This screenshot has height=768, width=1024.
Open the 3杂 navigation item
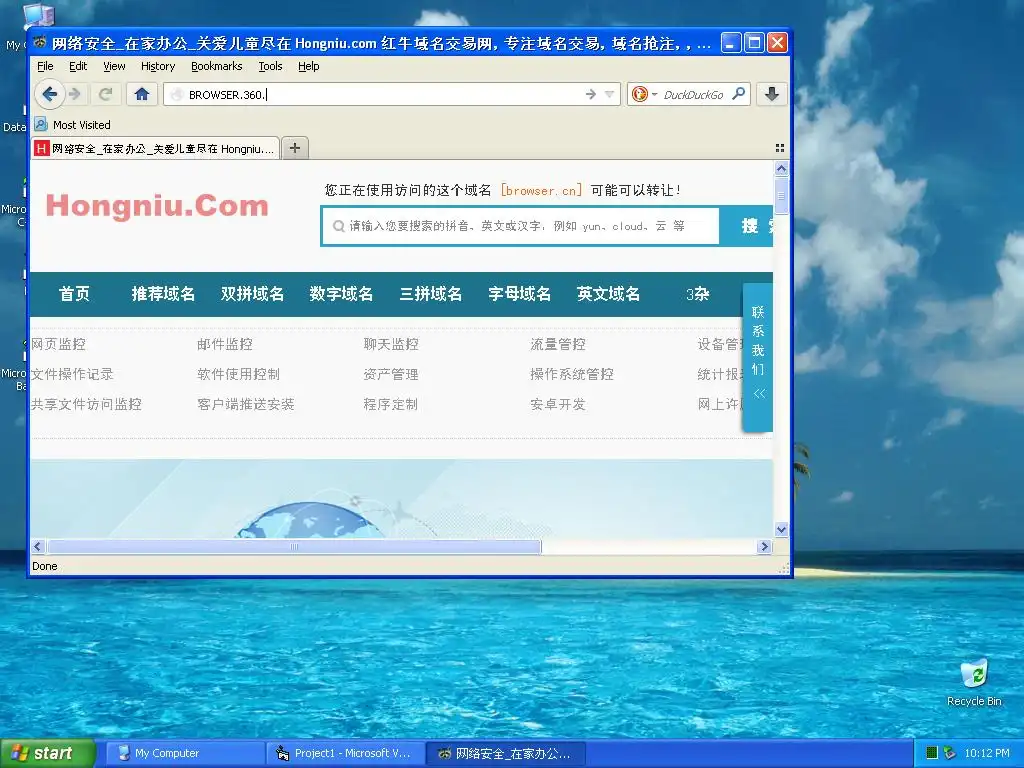(697, 294)
